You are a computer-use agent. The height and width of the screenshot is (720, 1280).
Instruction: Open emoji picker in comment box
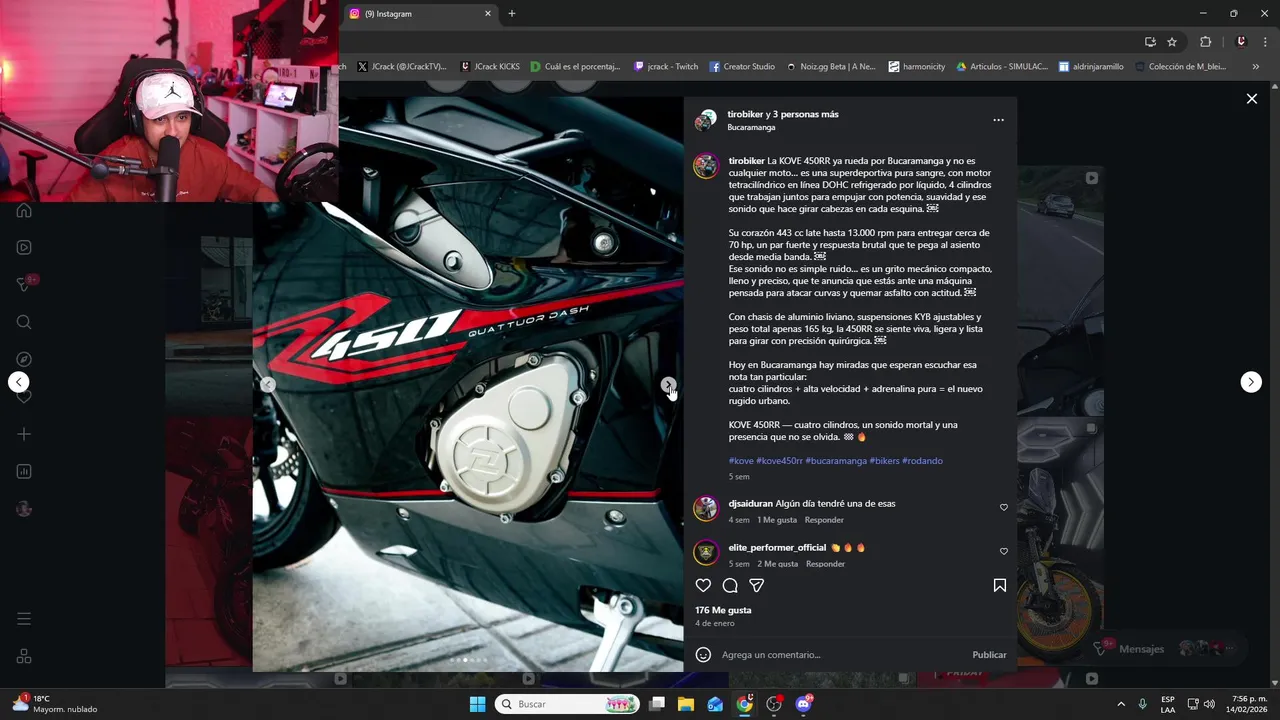click(703, 654)
